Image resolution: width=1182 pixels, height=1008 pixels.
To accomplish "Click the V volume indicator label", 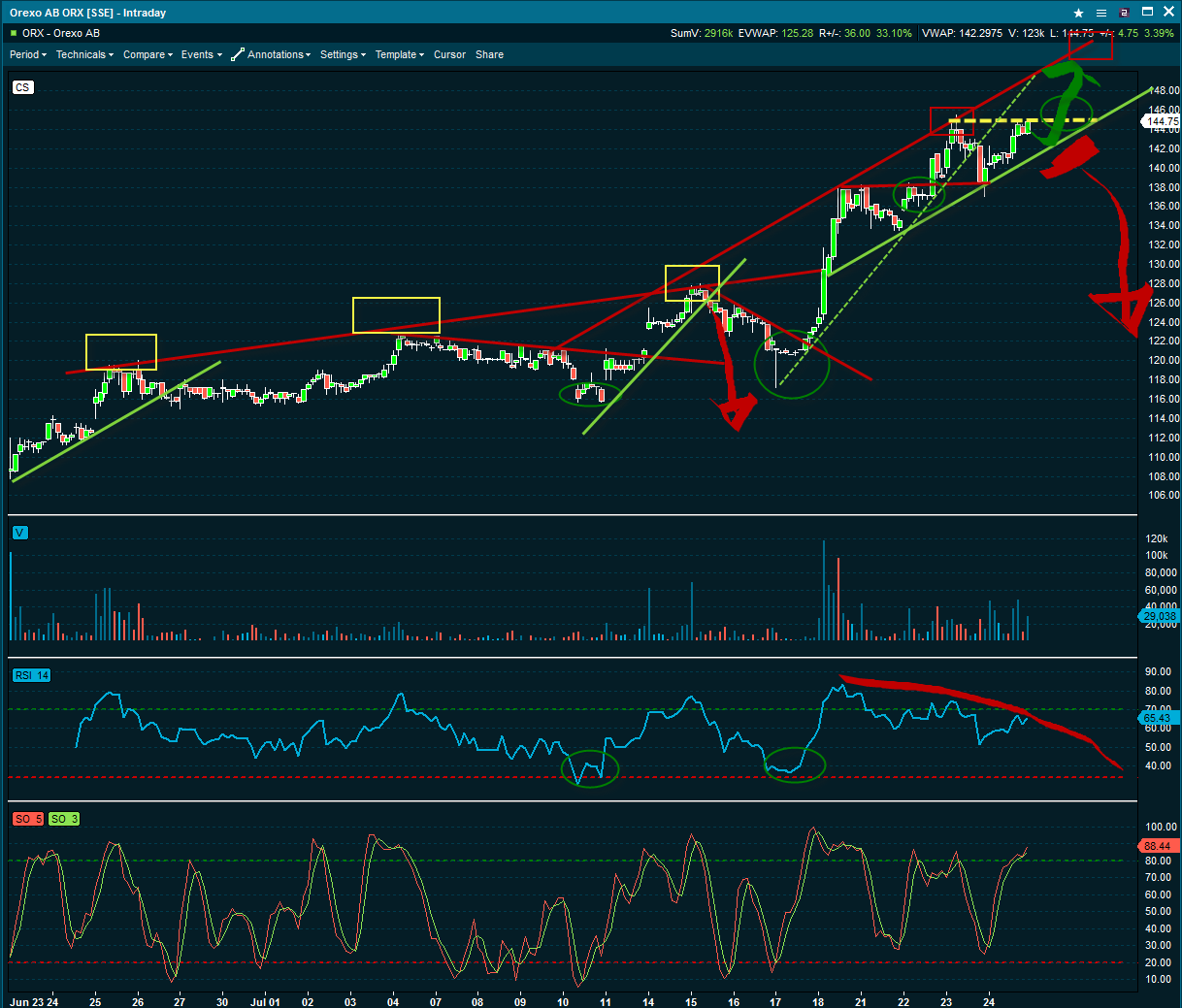I will click(19, 533).
